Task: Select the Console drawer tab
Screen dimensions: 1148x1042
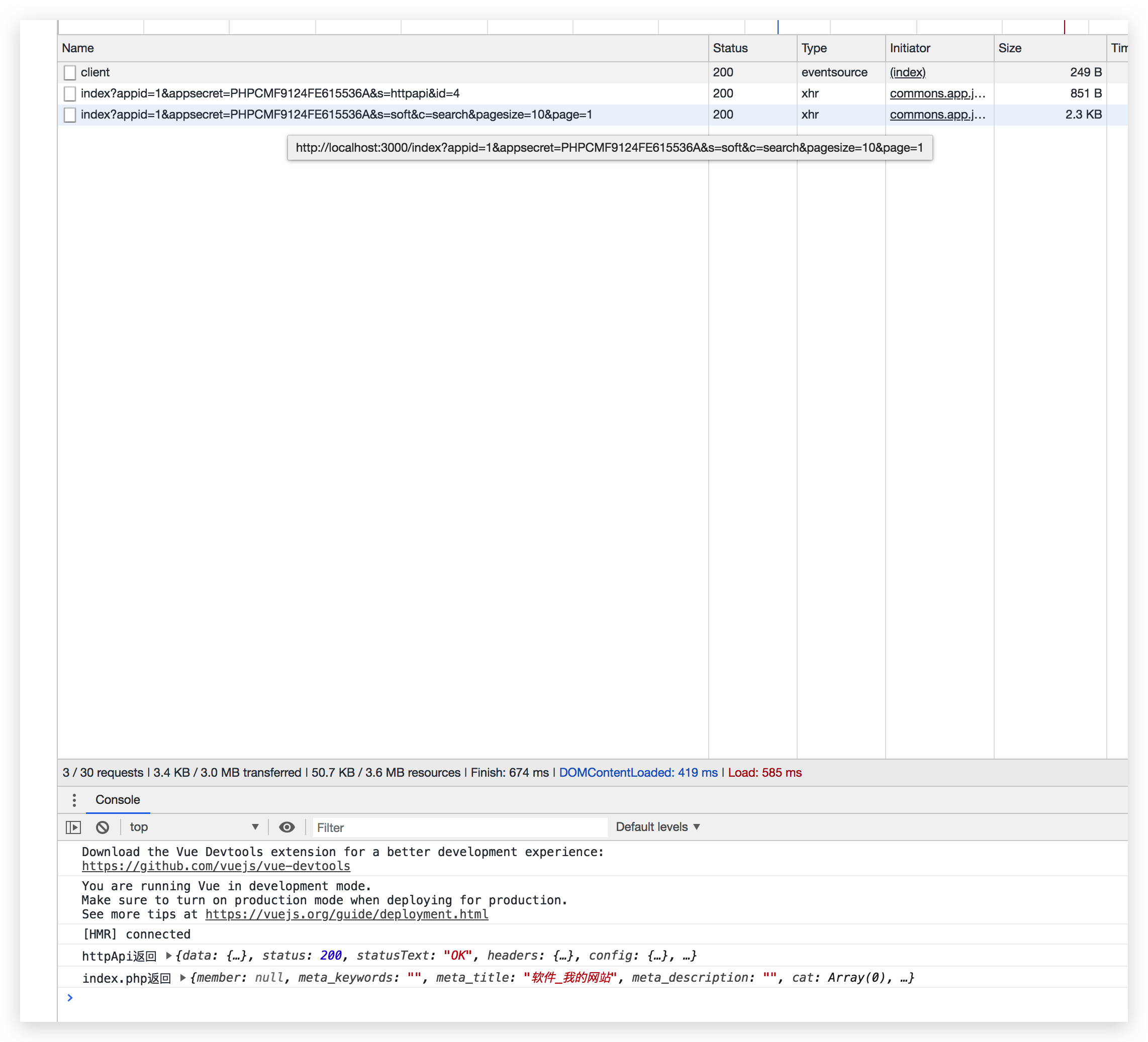Action: (x=117, y=799)
